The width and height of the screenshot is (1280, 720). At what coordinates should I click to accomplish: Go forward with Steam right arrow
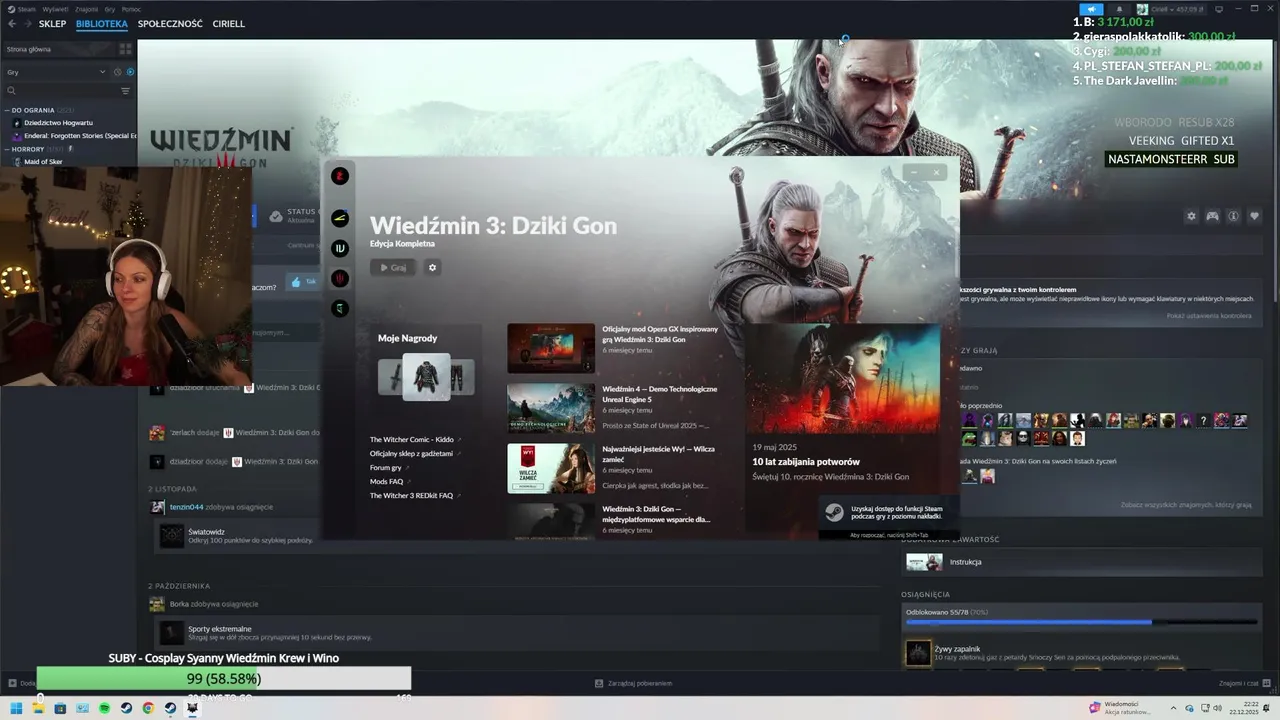27,24
